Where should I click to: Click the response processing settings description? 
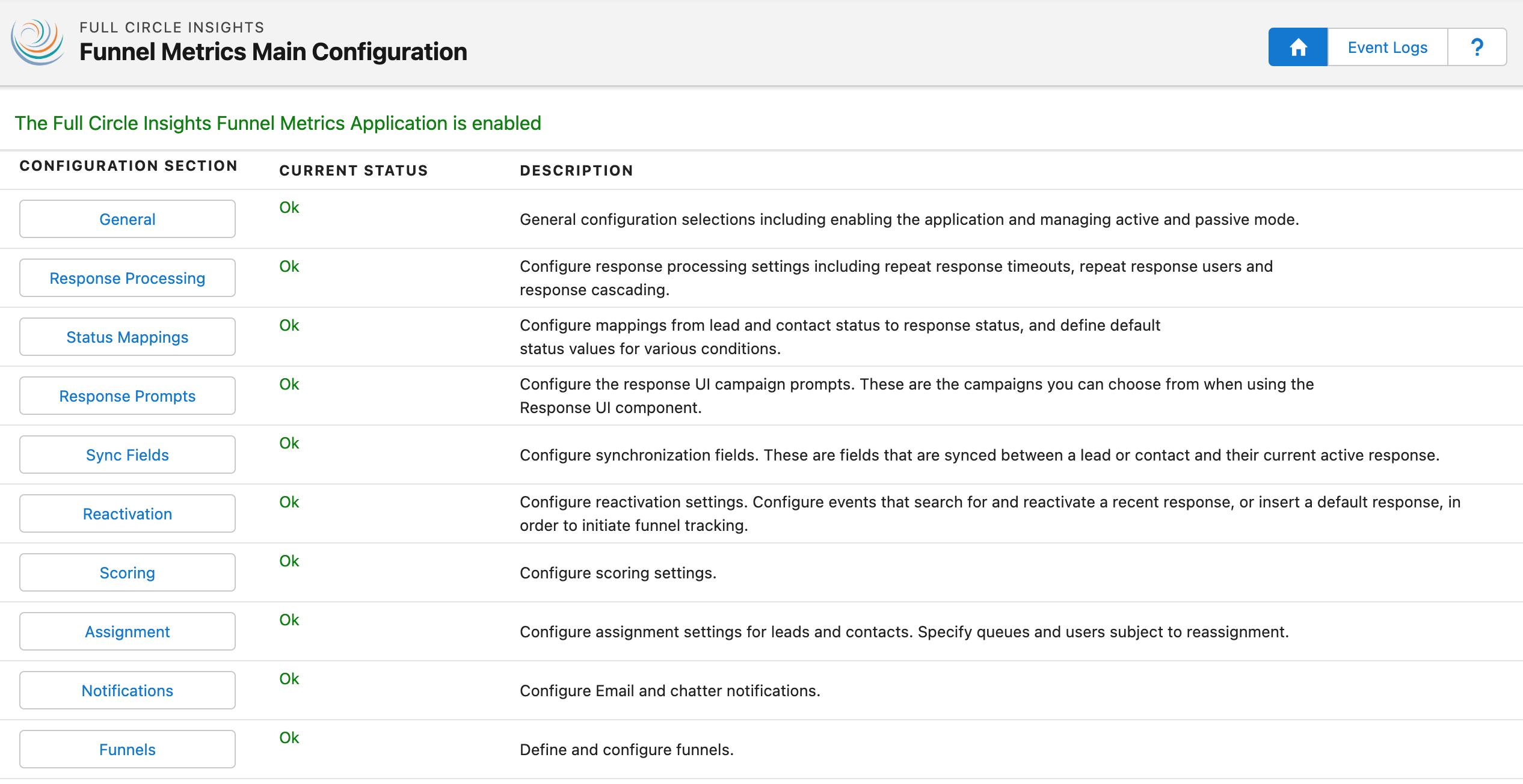pos(896,278)
